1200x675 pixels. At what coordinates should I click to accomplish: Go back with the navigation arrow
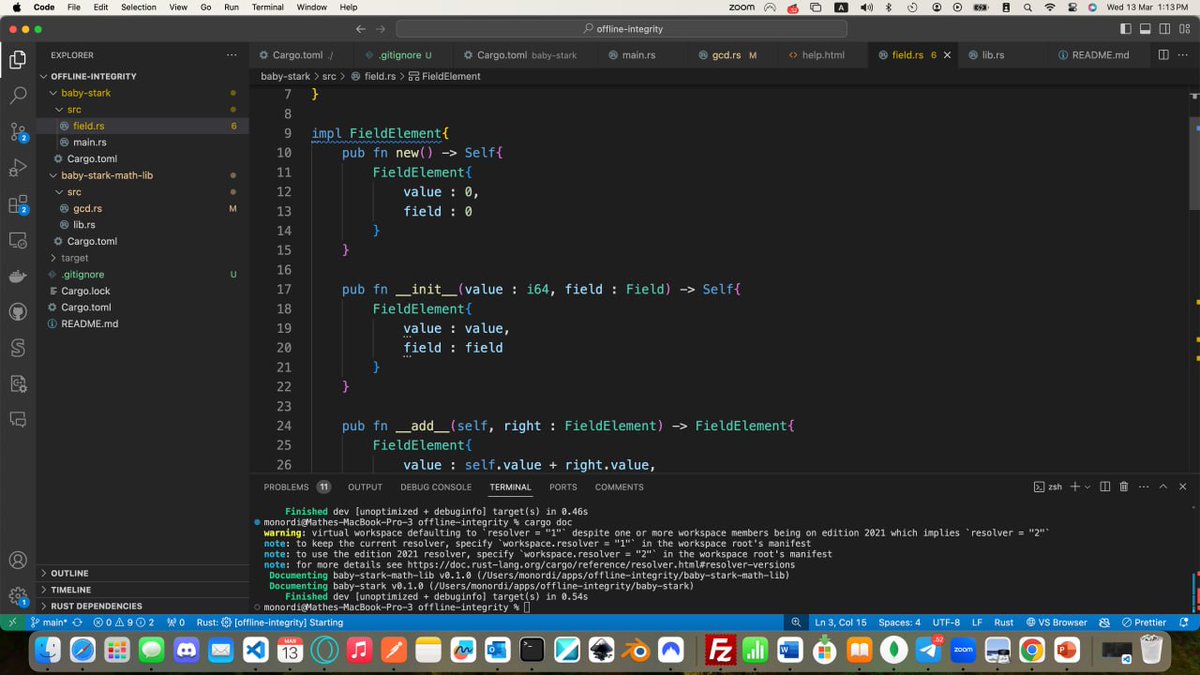tap(361, 29)
